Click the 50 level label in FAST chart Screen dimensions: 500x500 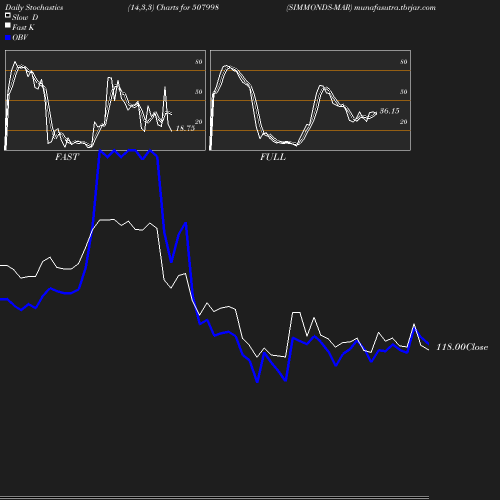199,92
